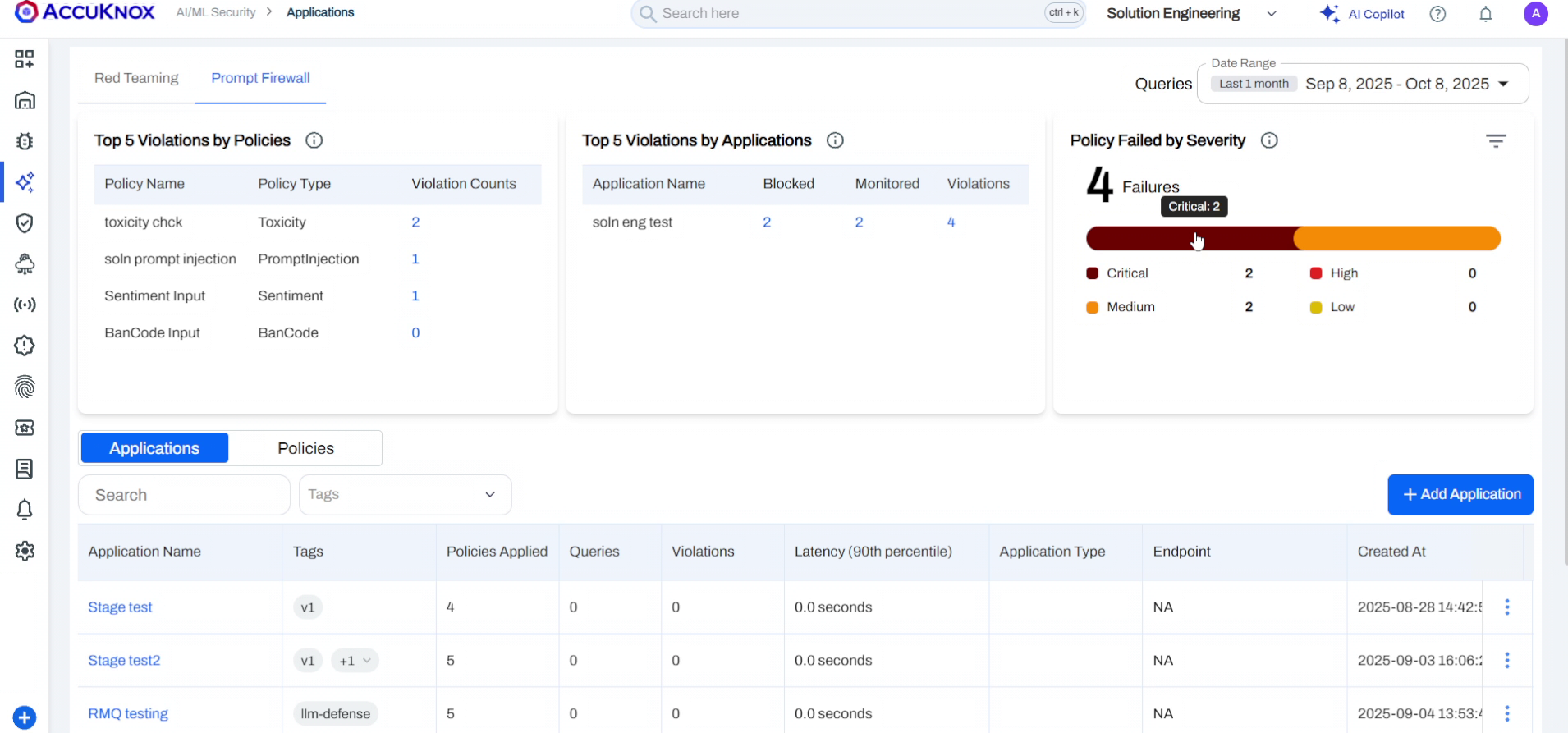This screenshot has width=1568, height=733.
Task: Open the severity filter icon
Action: point(1496,141)
